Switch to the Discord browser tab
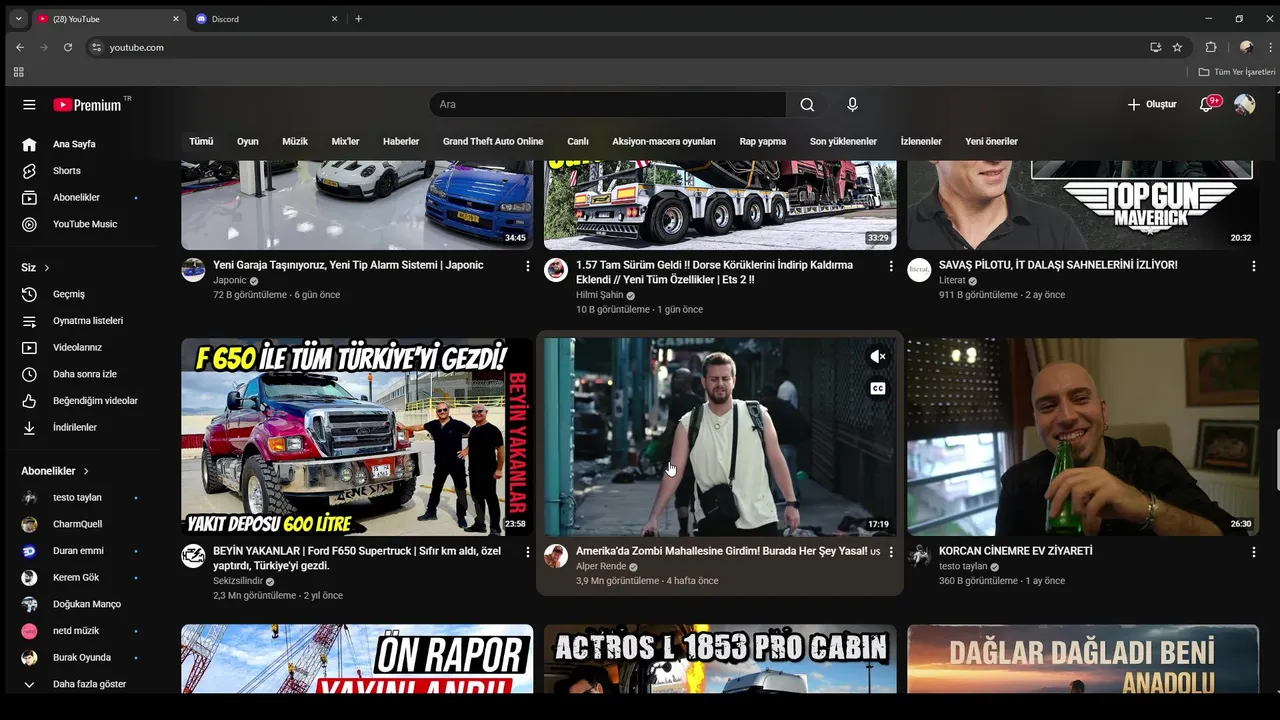This screenshot has height=720, width=1280. click(262, 19)
